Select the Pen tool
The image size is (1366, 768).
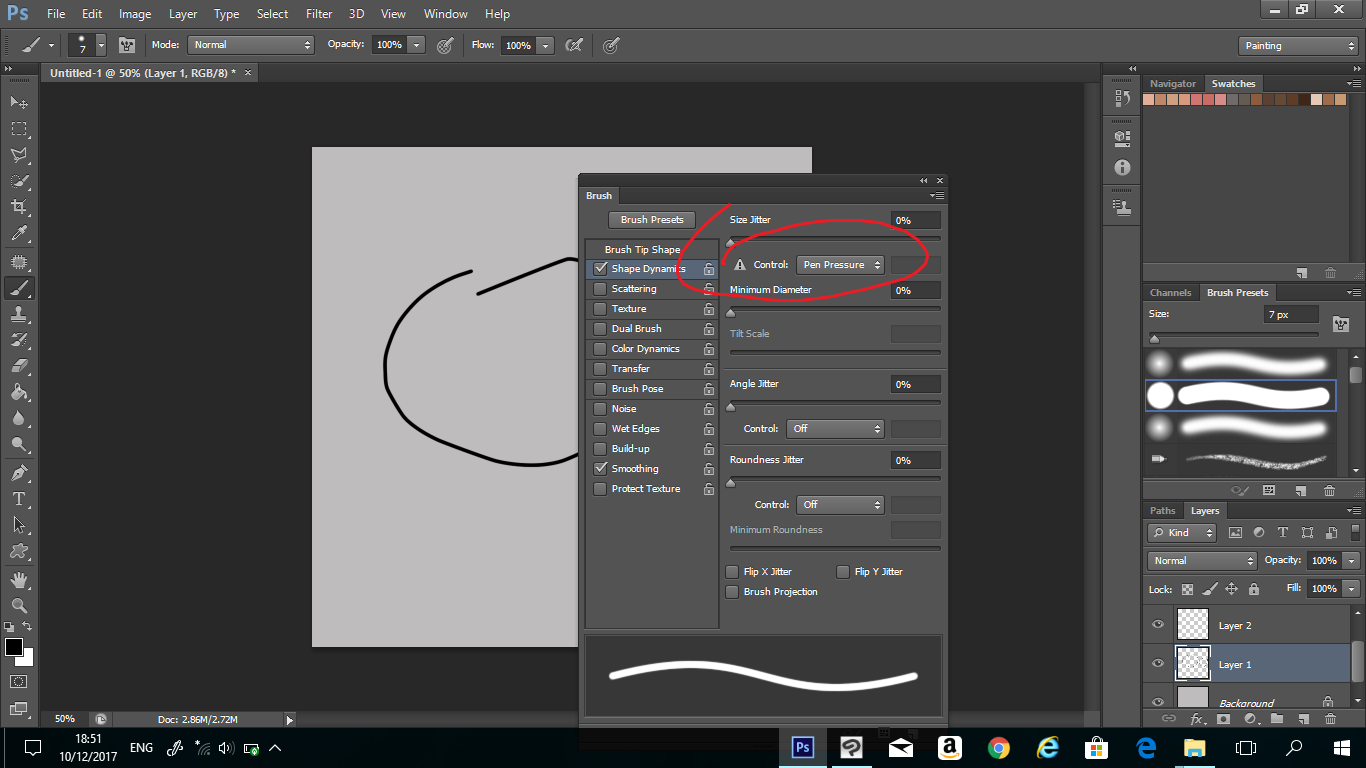(x=19, y=472)
